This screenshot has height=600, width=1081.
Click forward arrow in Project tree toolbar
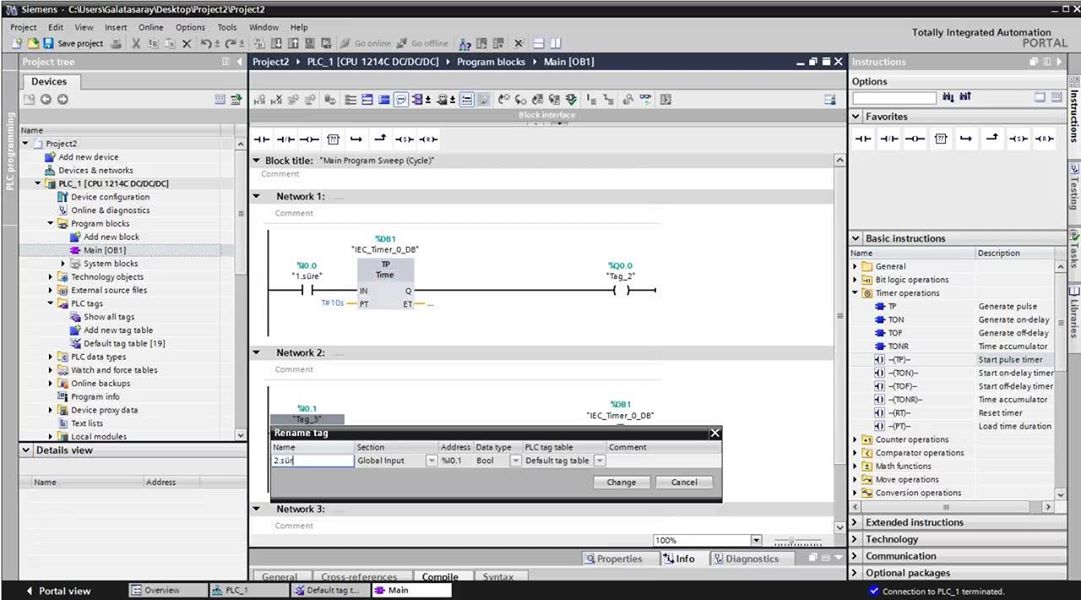63,99
